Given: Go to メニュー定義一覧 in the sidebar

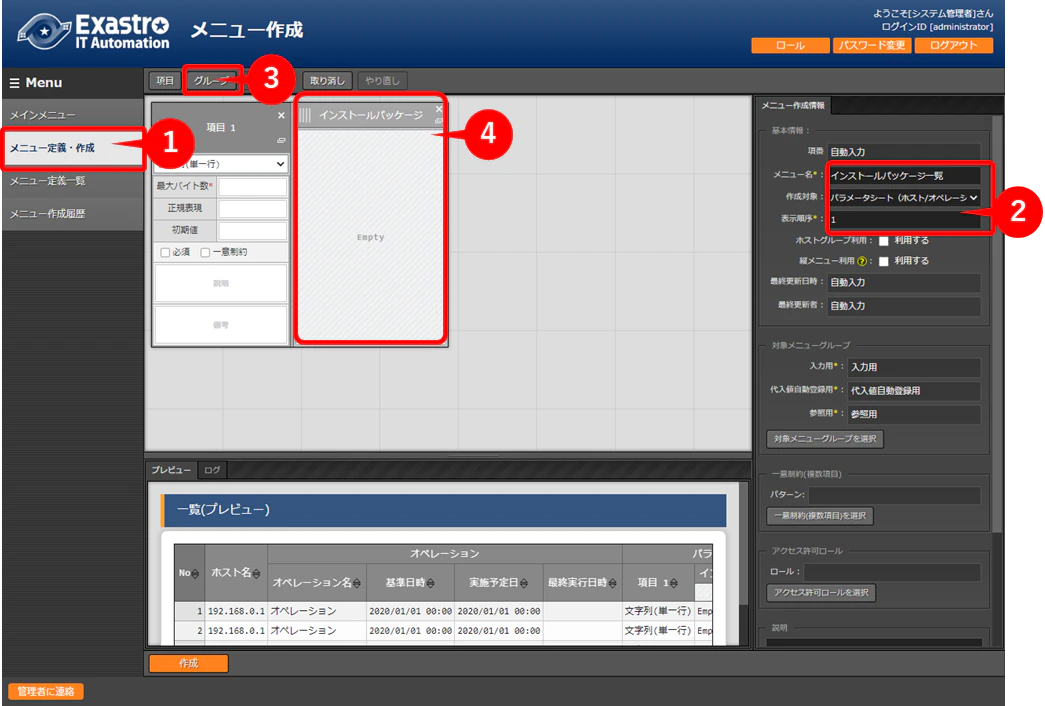Looking at the screenshot, I should [x=73, y=181].
